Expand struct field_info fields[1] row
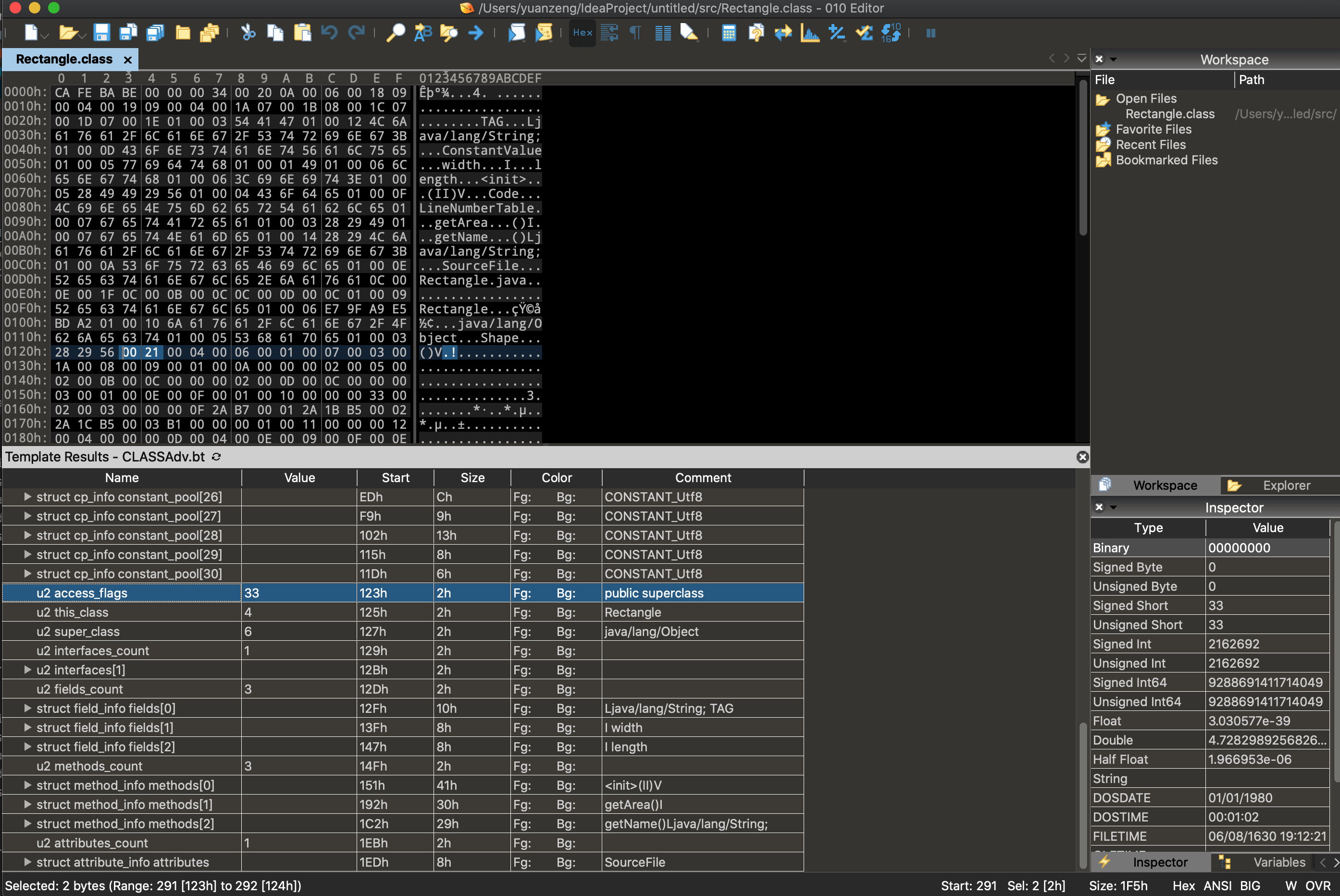1340x896 pixels. (27, 727)
